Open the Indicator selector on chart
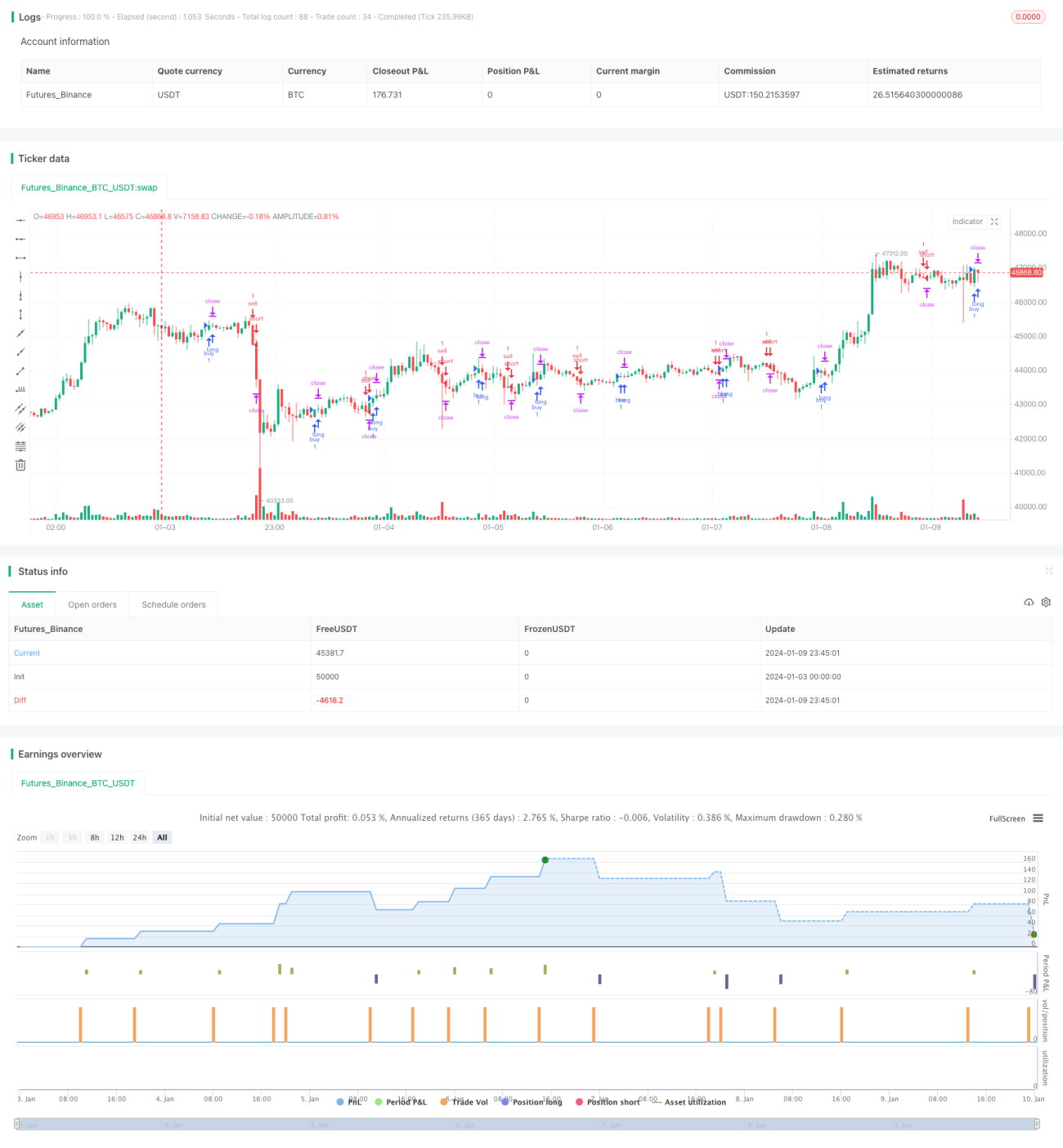 (x=967, y=222)
